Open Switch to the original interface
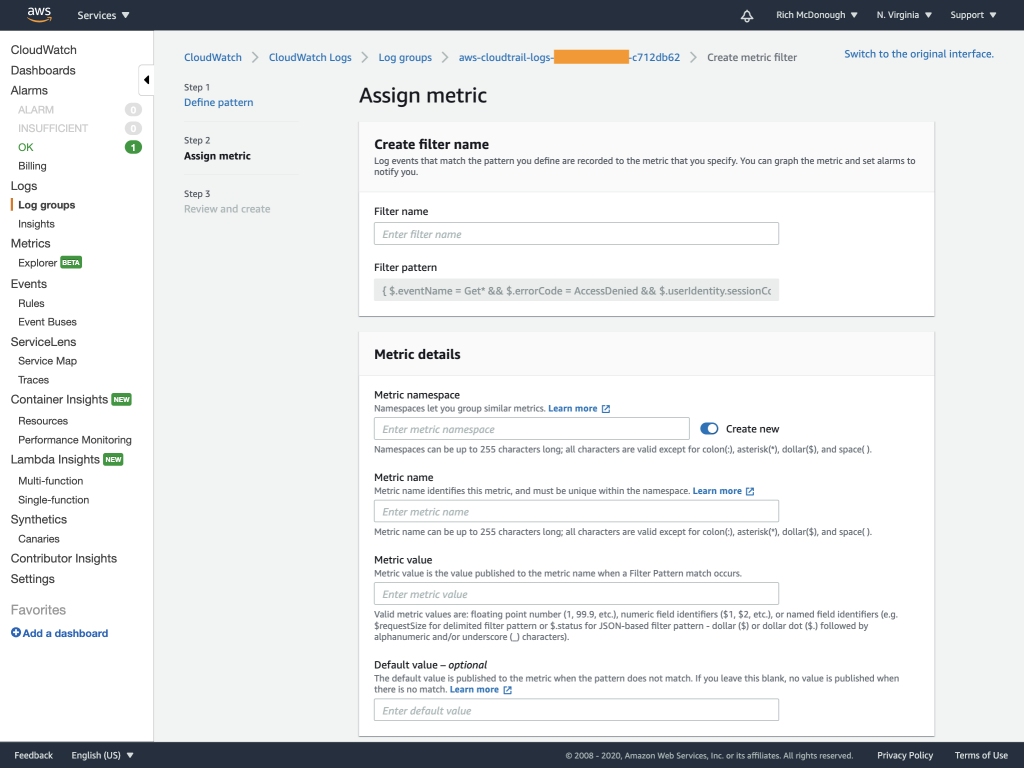Screen dimensions: 1024x768 tap(919, 54)
